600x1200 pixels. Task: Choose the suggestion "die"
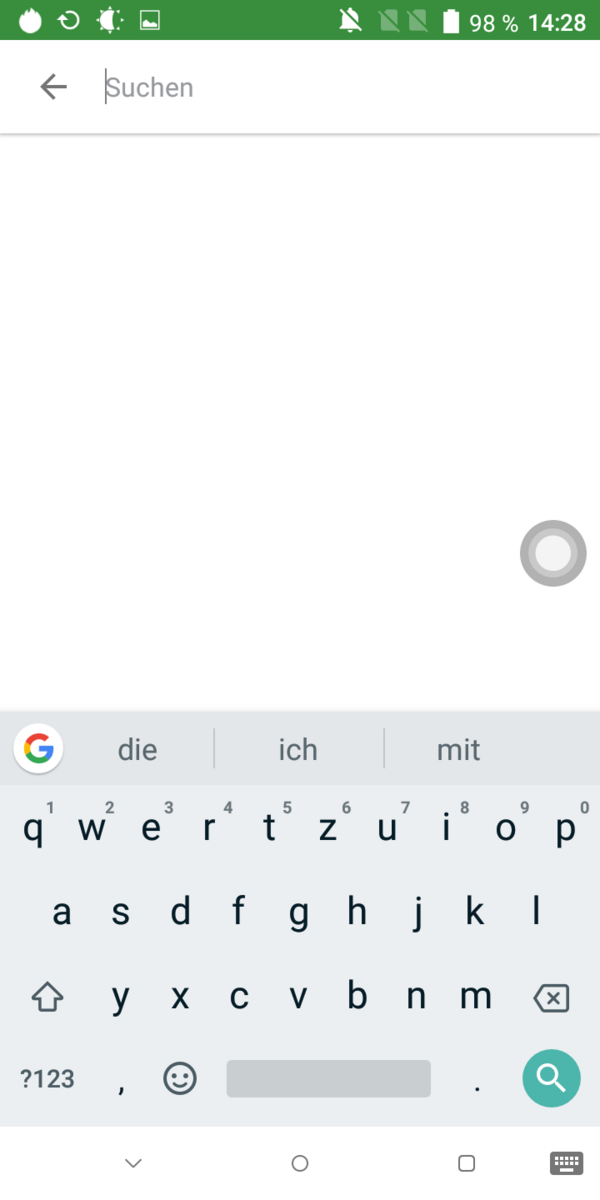tap(138, 749)
